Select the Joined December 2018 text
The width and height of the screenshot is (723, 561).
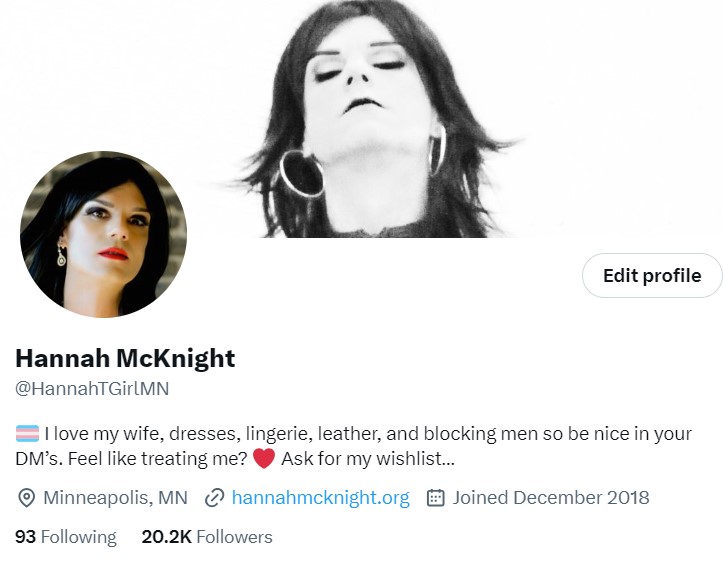(x=551, y=497)
